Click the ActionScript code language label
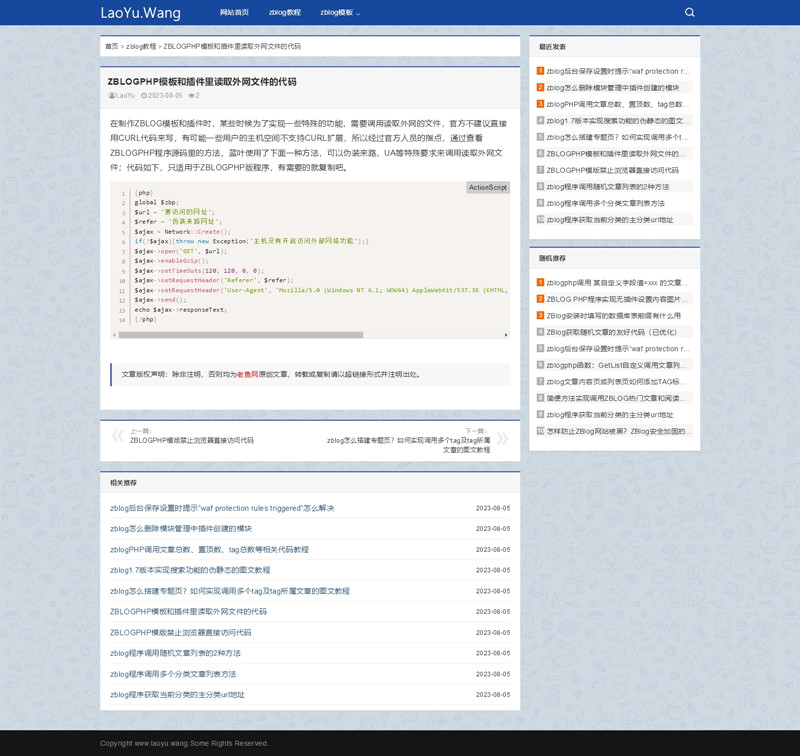800x756 pixels. coord(488,187)
